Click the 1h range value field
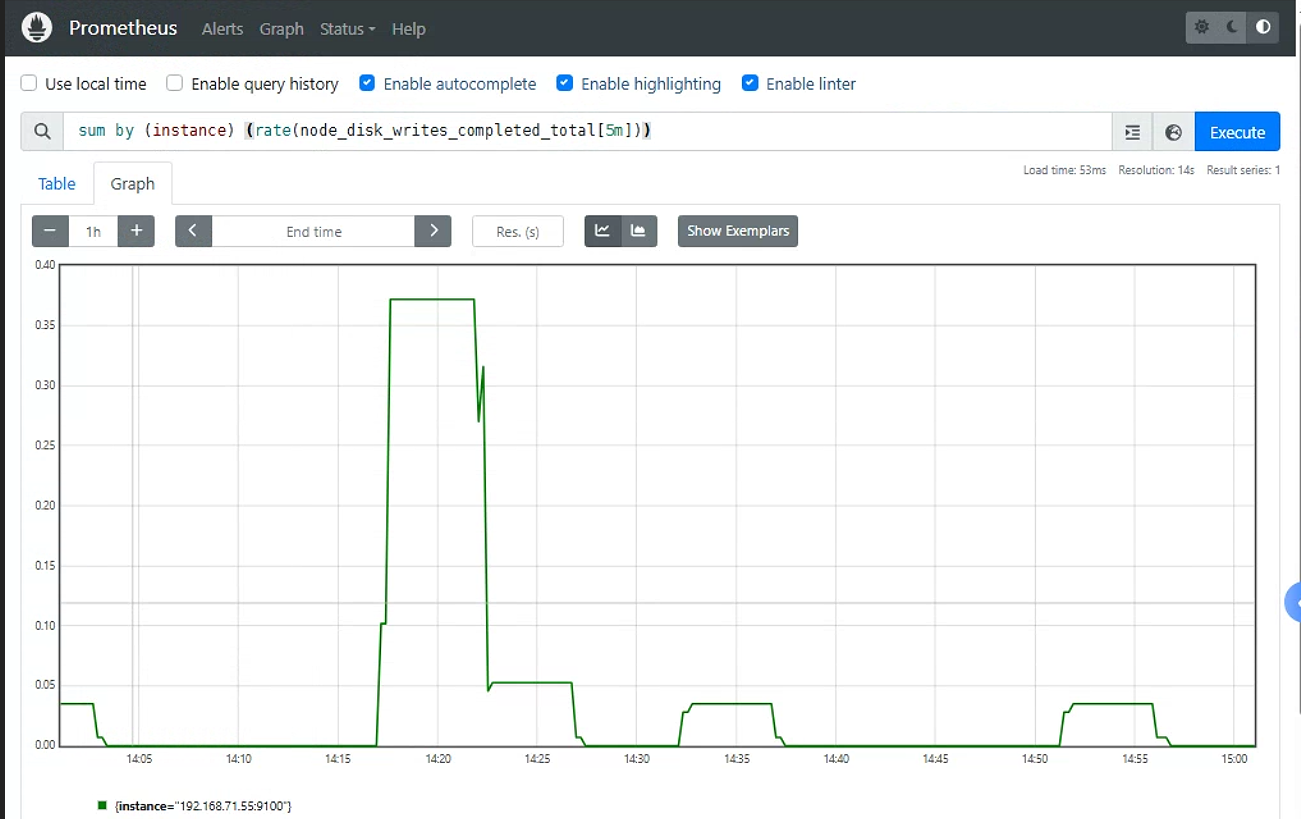This screenshot has height=819, width=1301. coord(93,231)
